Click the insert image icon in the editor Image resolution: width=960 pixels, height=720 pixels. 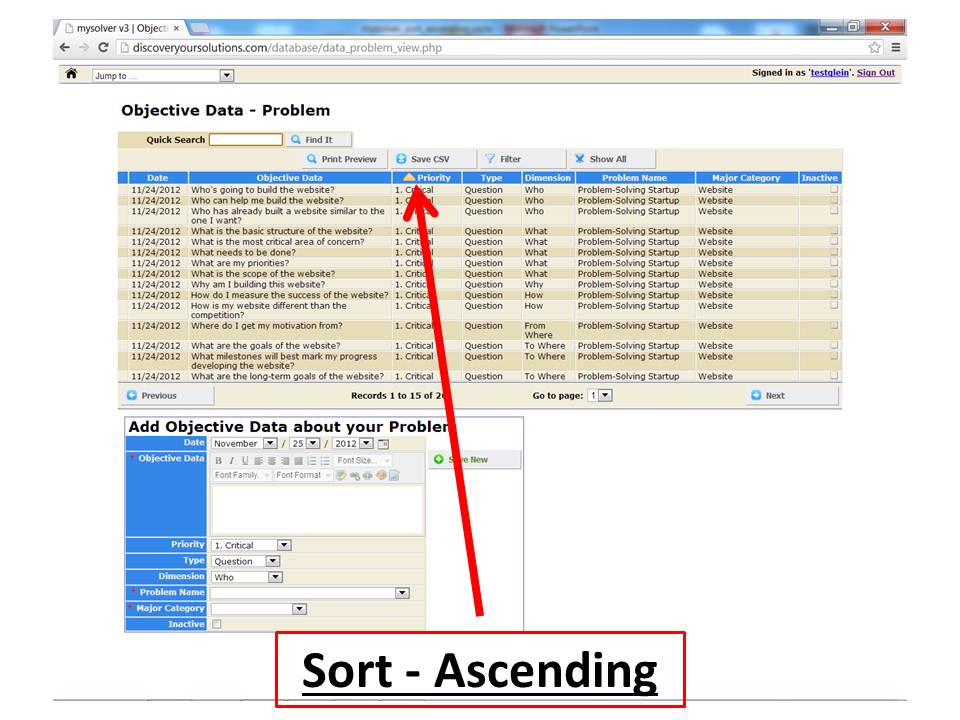(394, 474)
